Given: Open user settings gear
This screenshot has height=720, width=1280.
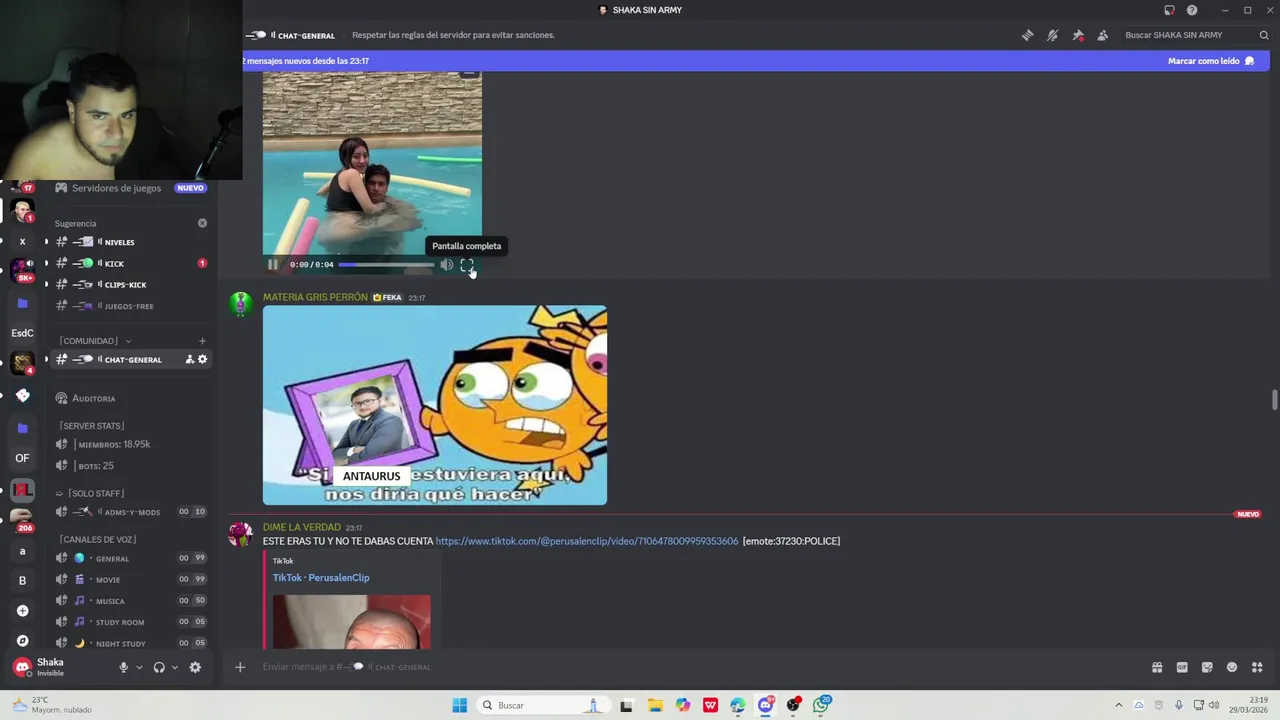Looking at the screenshot, I should (195, 667).
